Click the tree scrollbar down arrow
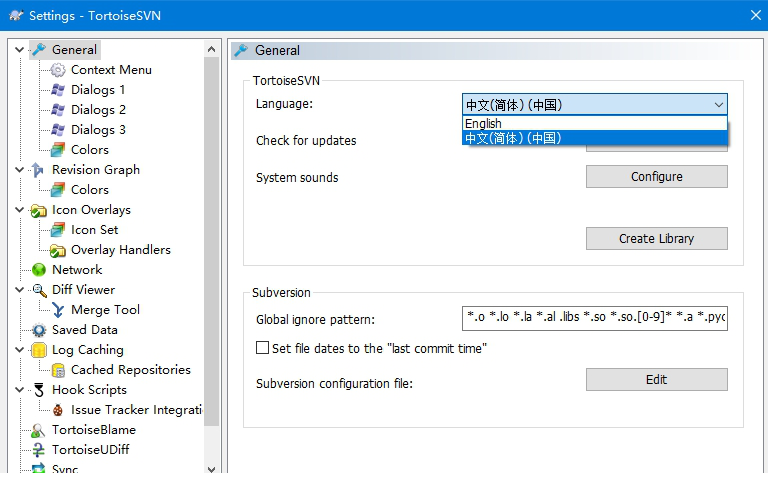Viewport: 768px width, 491px height. coord(212,469)
